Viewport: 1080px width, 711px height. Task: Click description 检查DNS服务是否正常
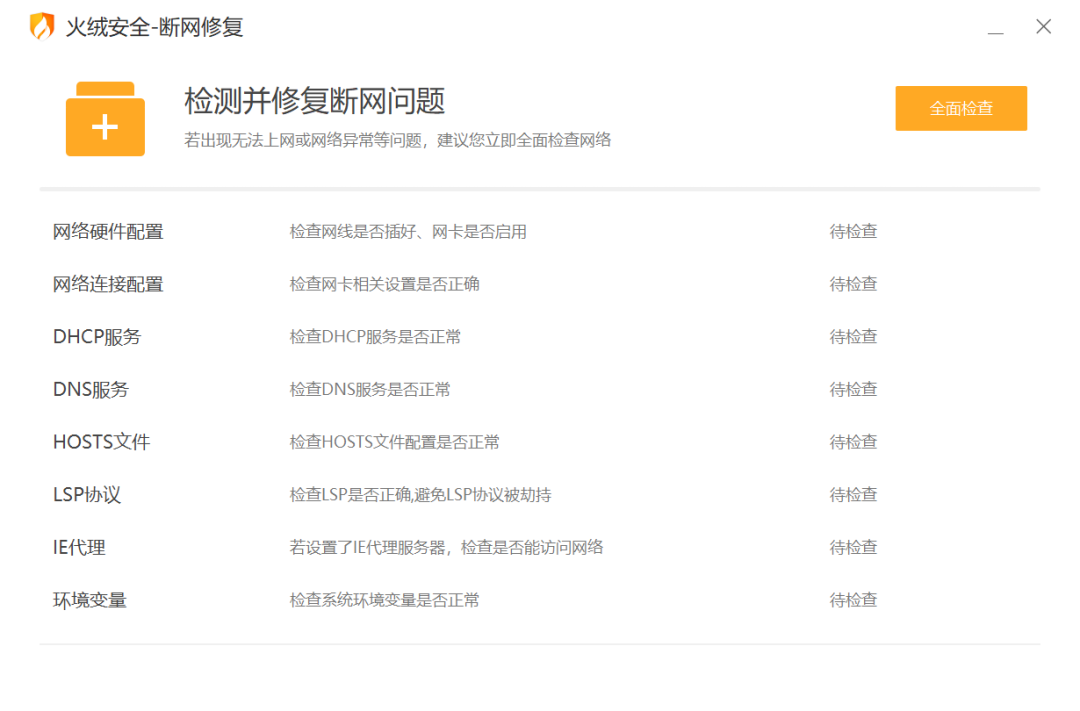point(370,390)
